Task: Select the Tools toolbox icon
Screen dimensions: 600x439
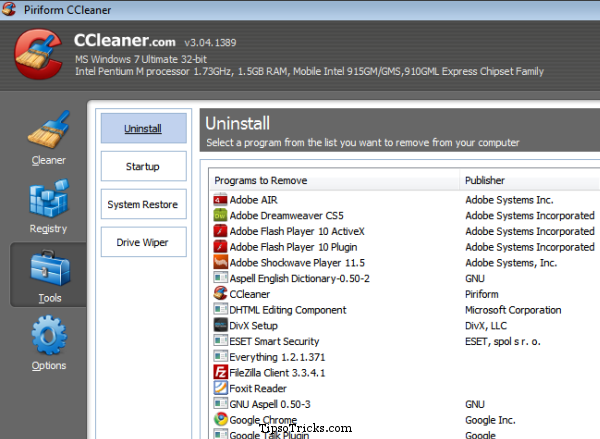Action: [x=50, y=268]
